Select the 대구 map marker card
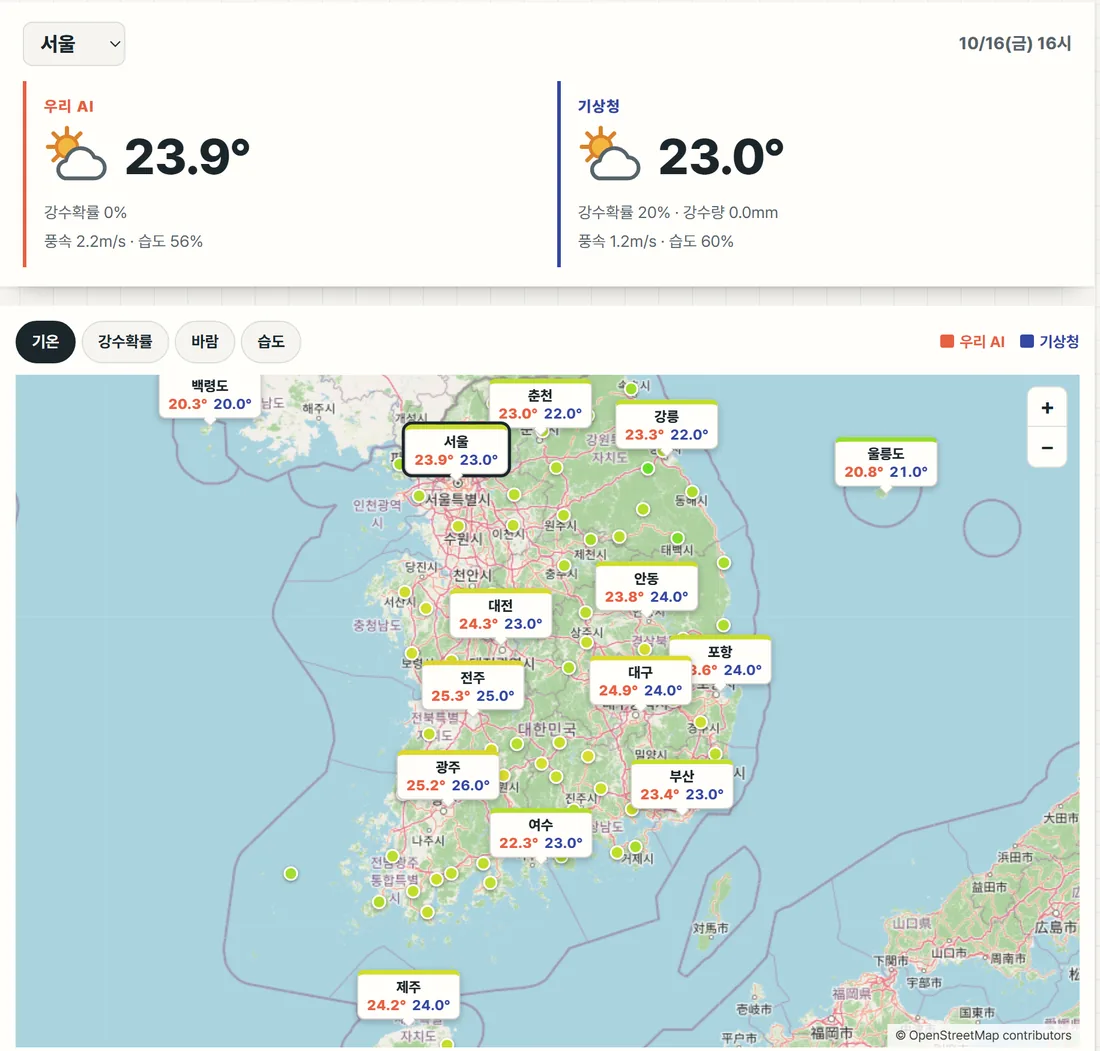1100x1051 pixels. point(640,681)
